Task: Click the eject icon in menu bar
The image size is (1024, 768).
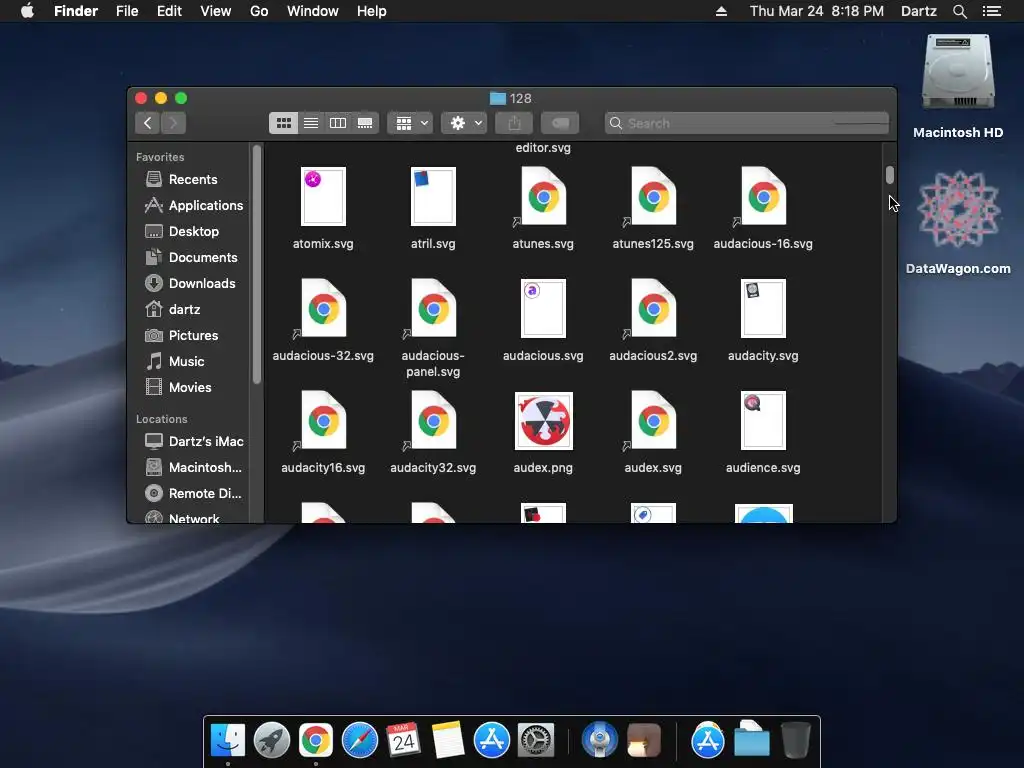Action: (721, 11)
